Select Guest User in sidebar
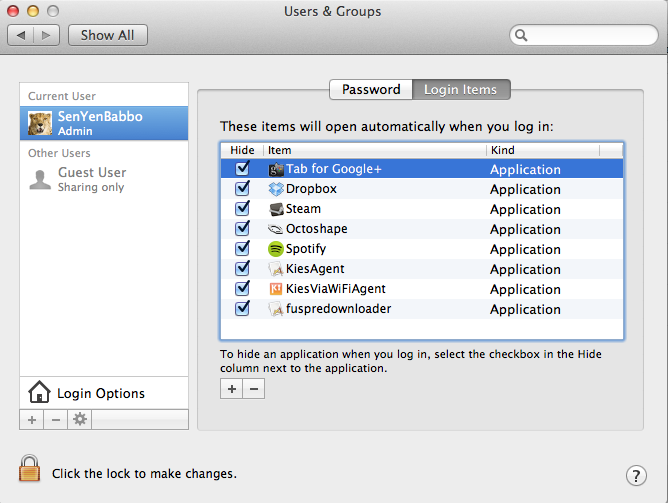Viewport: 668px width, 503px height. [104, 180]
